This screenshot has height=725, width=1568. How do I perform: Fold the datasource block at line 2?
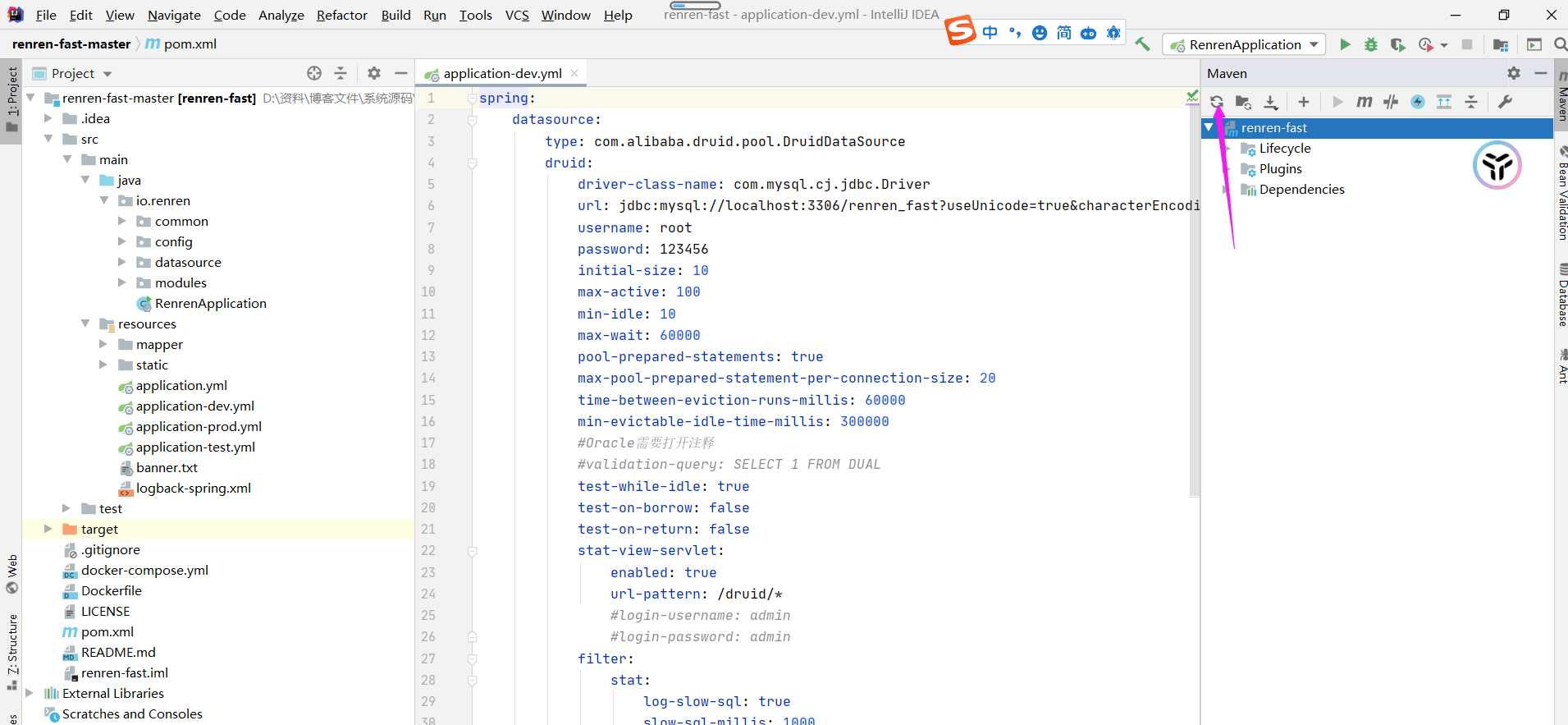click(473, 120)
